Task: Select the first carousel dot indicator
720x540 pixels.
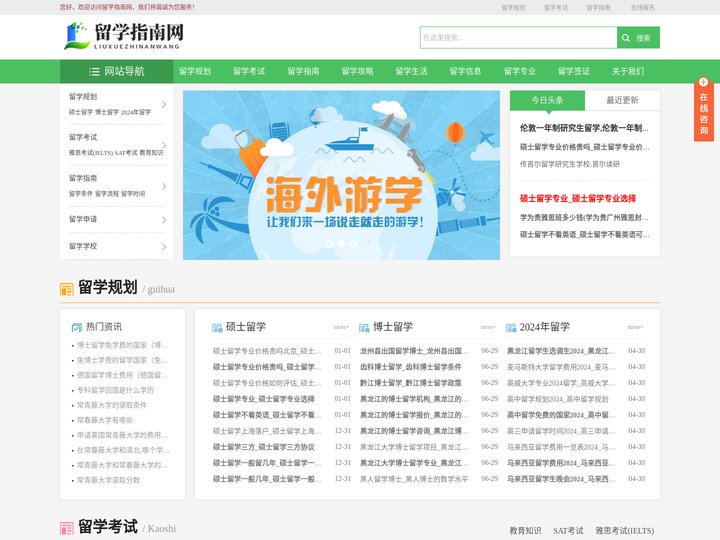Action: (329, 243)
